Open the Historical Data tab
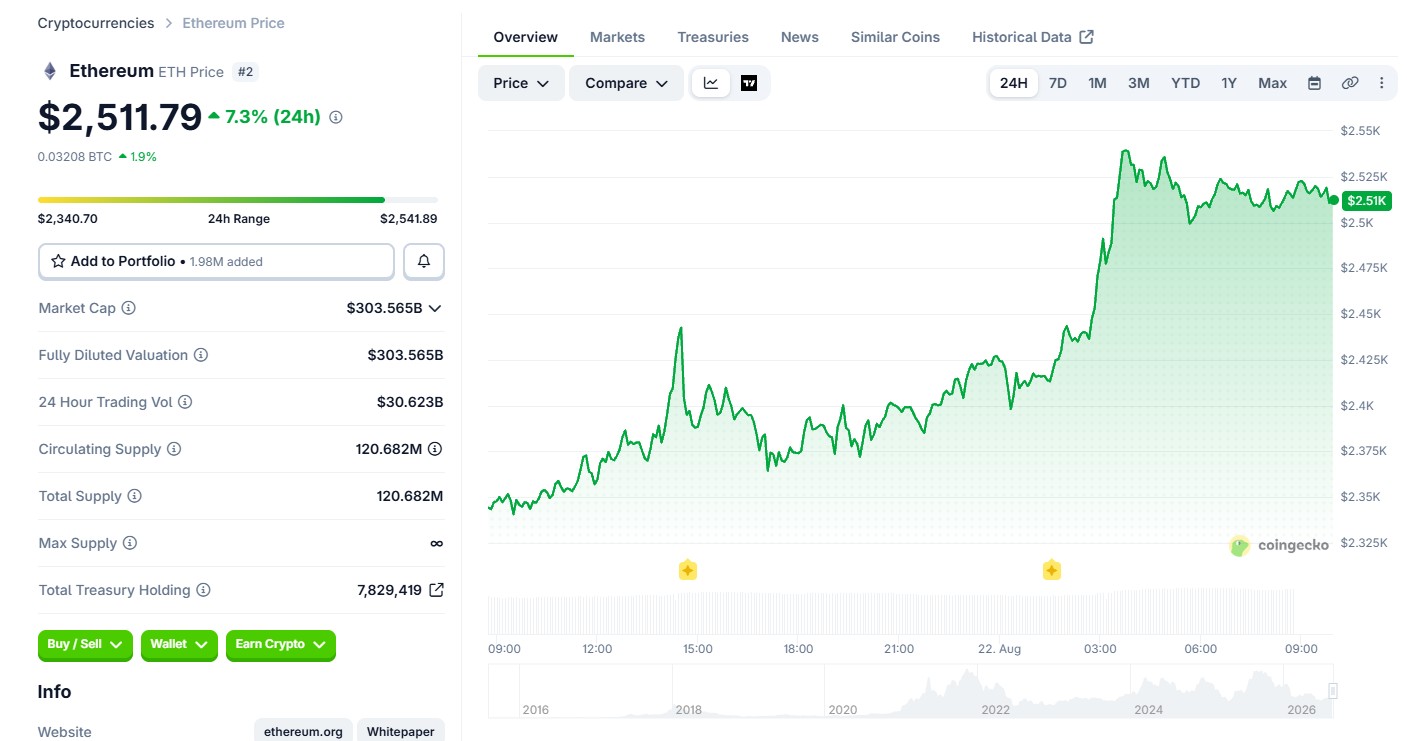The width and height of the screenshot is (1407, 741). click(x=1033, y=37)
